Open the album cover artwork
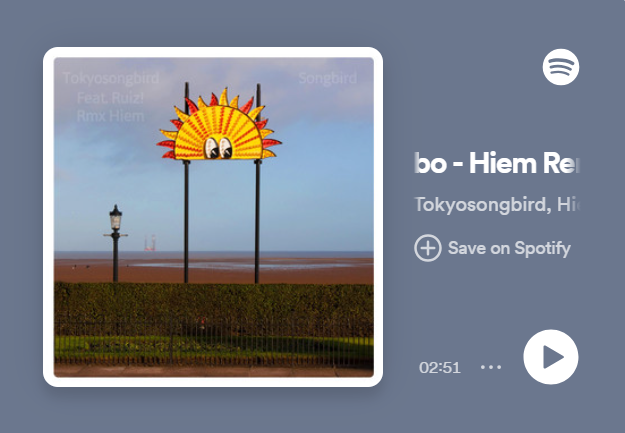This screenshot has width=625, height=433. 213,217
